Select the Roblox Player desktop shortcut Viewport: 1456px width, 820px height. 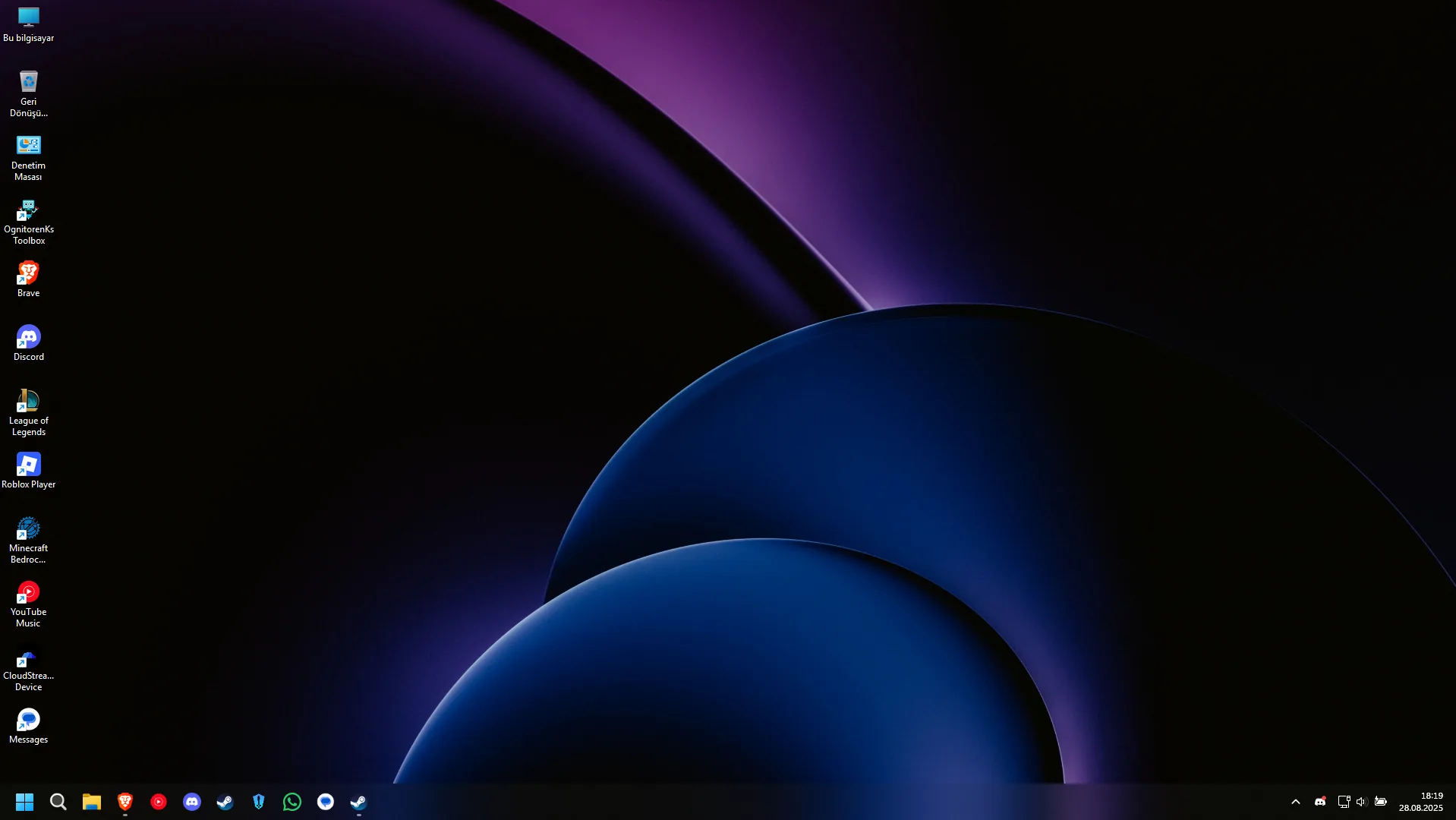(28, 471)
